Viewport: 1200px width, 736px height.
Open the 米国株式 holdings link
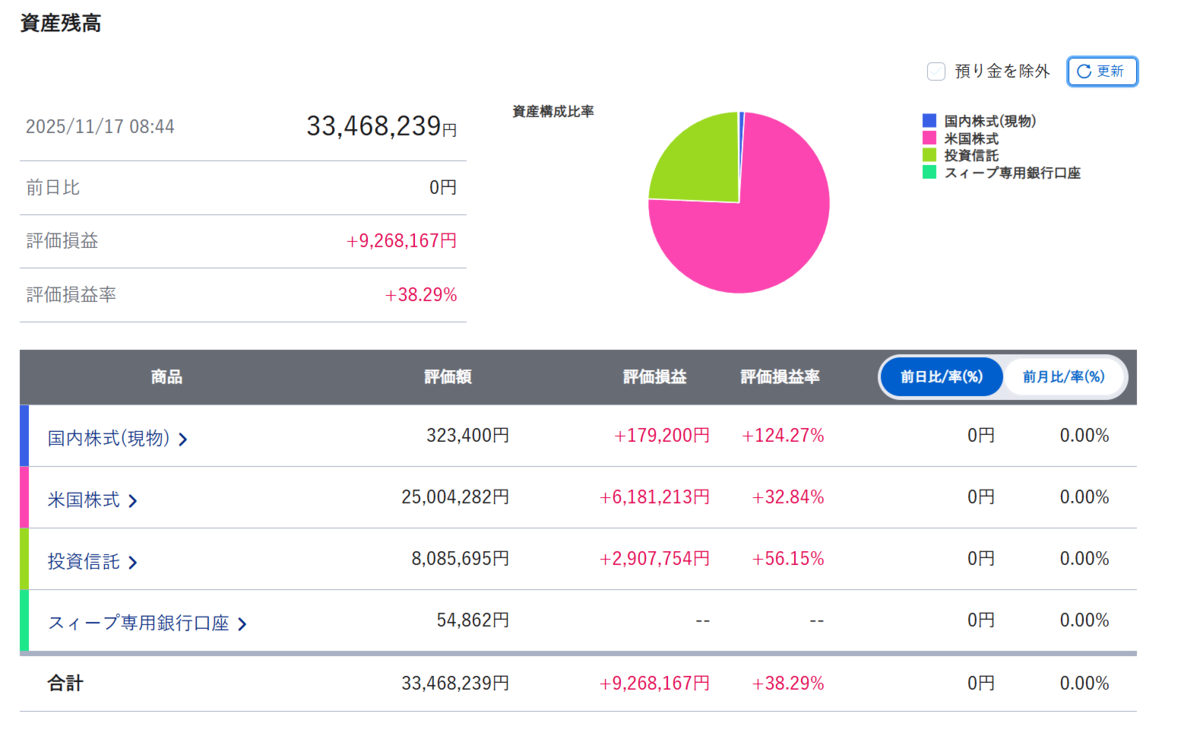click(84, 500)
